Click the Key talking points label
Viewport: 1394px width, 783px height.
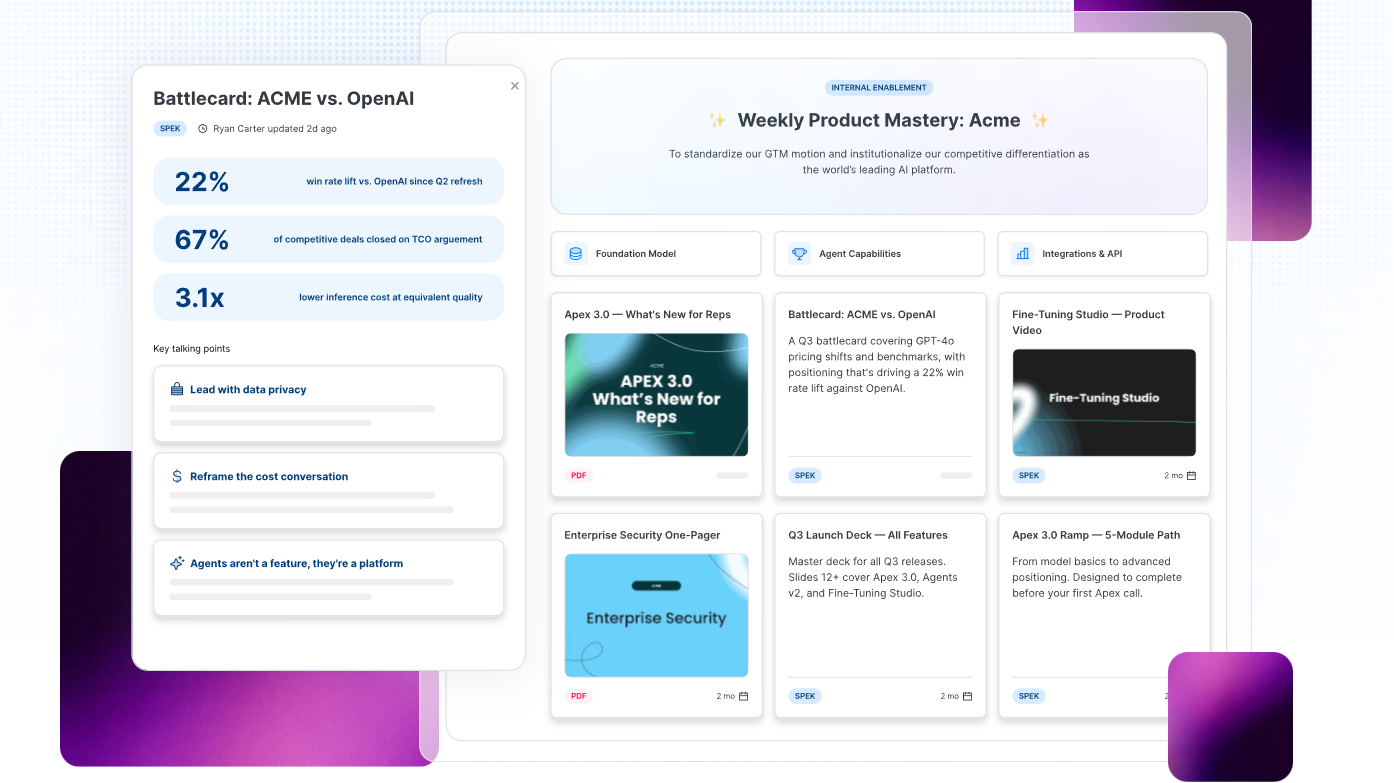click(x=192, y=349)
